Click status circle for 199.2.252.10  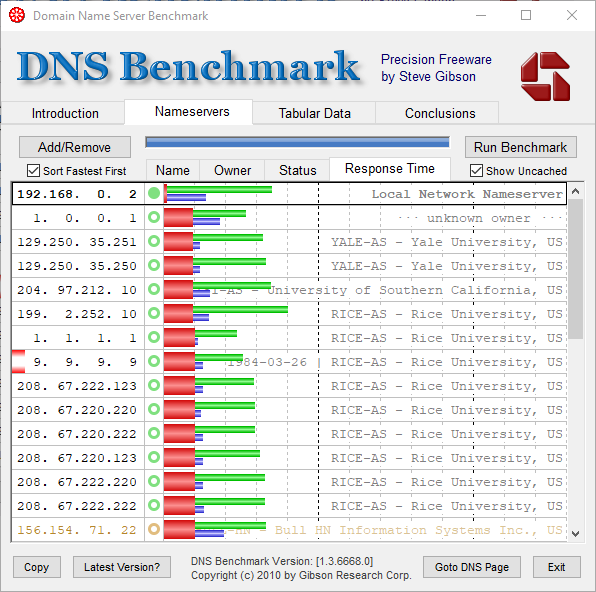(154, 313)
